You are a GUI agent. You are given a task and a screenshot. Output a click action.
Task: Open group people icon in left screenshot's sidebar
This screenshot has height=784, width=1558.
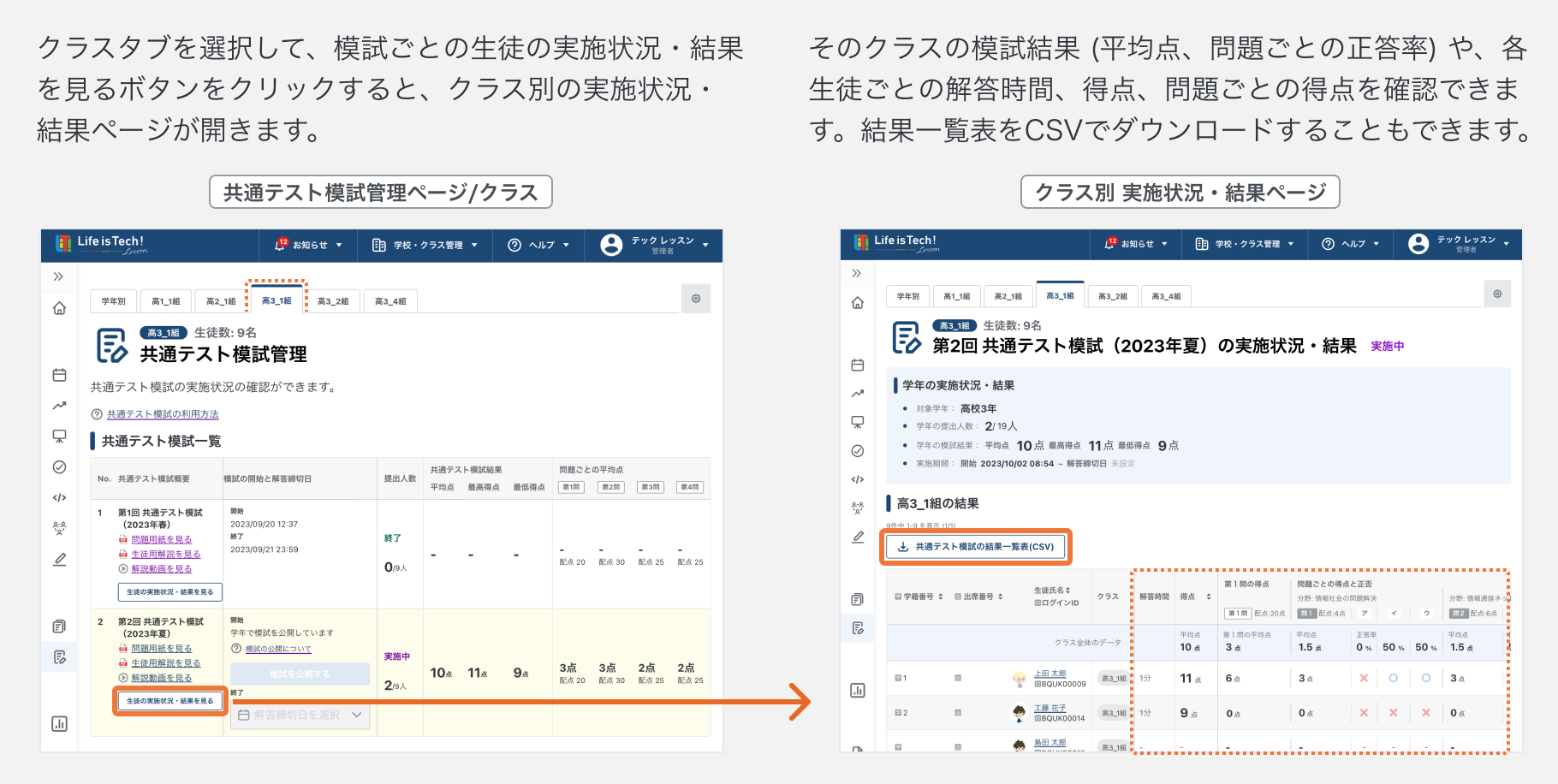pos(59,528)
